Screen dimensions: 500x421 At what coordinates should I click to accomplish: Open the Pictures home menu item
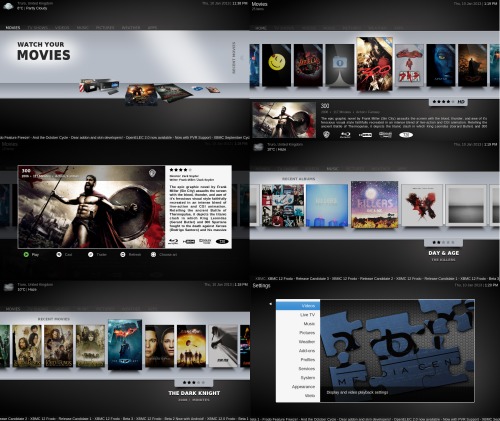tap(105, 28)
